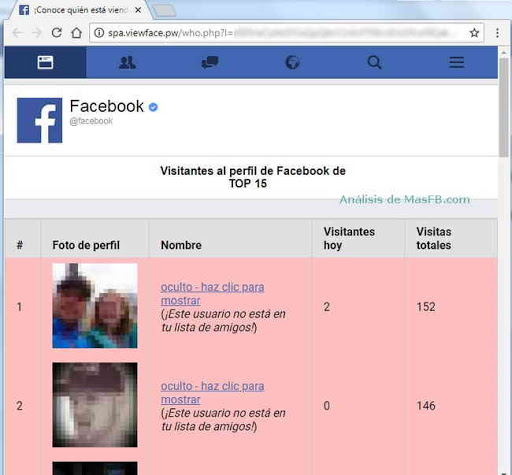Open a new browser tab

(x=164, y=11)
